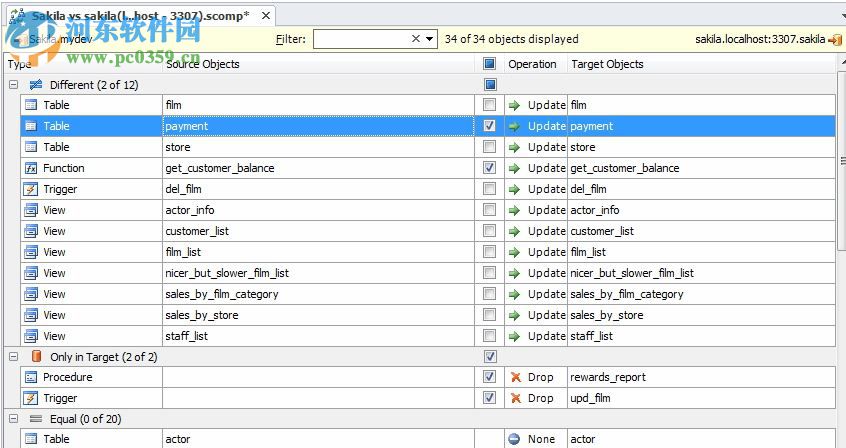Click View icon in staff_list row
This screenshot has width=846, height=448.
[31, 336]
